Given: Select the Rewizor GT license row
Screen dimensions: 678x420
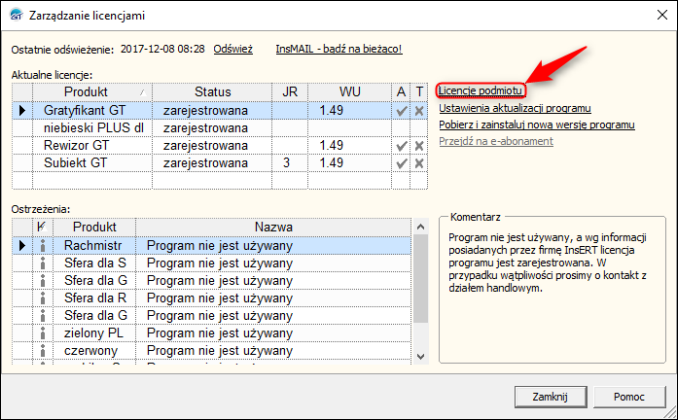Looking at the screenshot, I should [x=220, y=146].
